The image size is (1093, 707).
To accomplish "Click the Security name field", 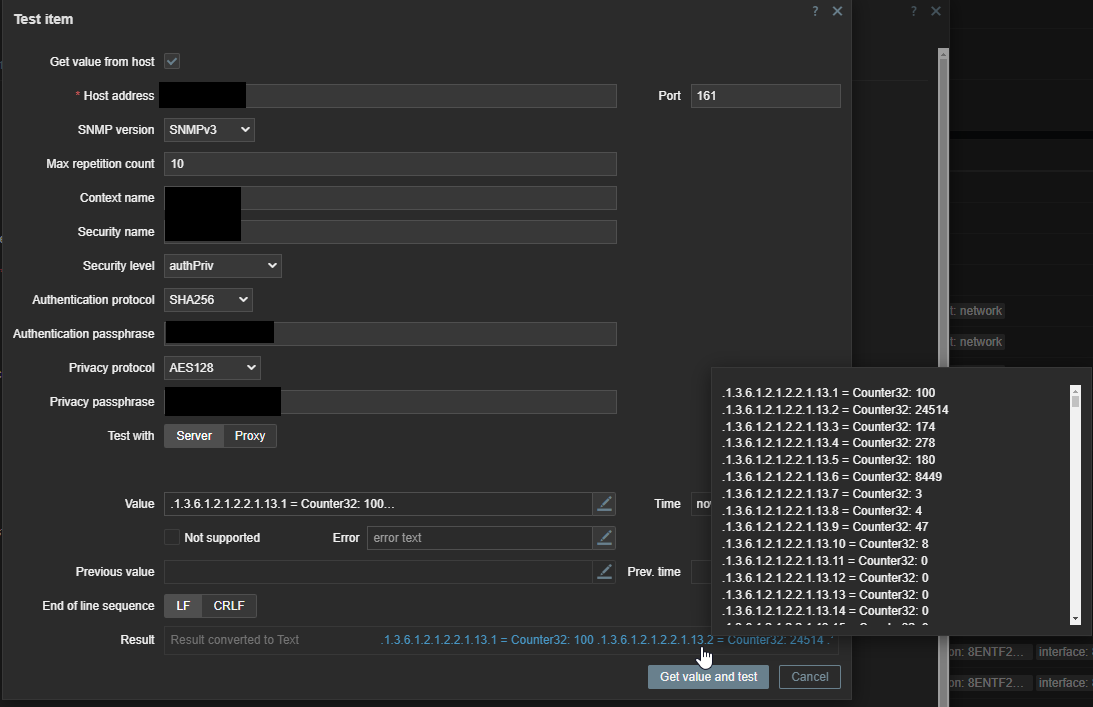I will click(390, 231).
